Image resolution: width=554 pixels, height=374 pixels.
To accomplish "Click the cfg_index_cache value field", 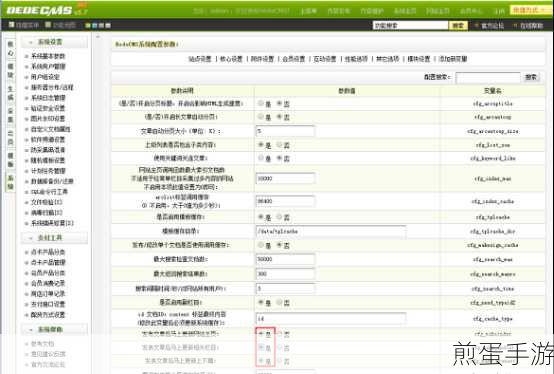I will click(285, 201).
